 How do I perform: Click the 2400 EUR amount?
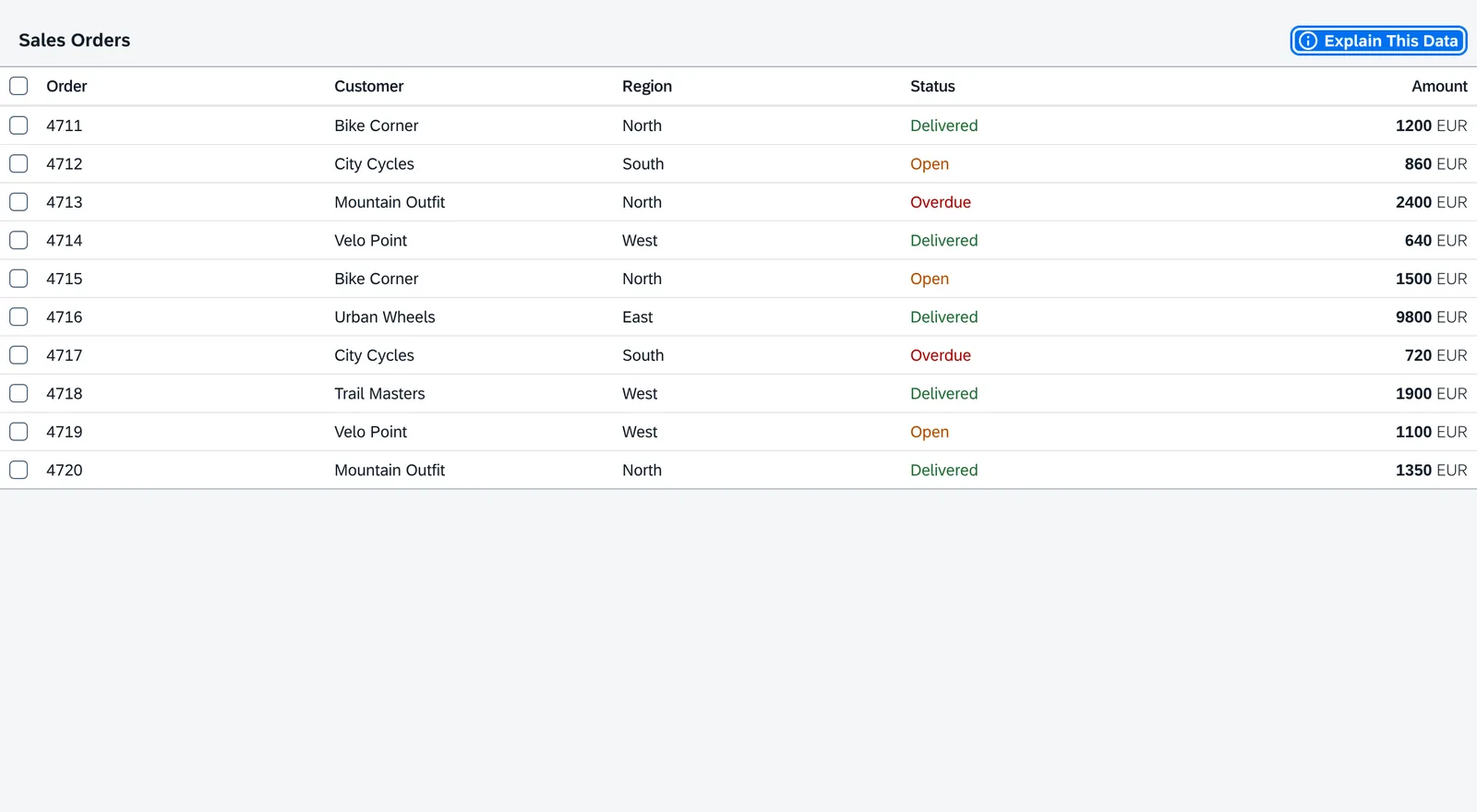click(1431, 202)
